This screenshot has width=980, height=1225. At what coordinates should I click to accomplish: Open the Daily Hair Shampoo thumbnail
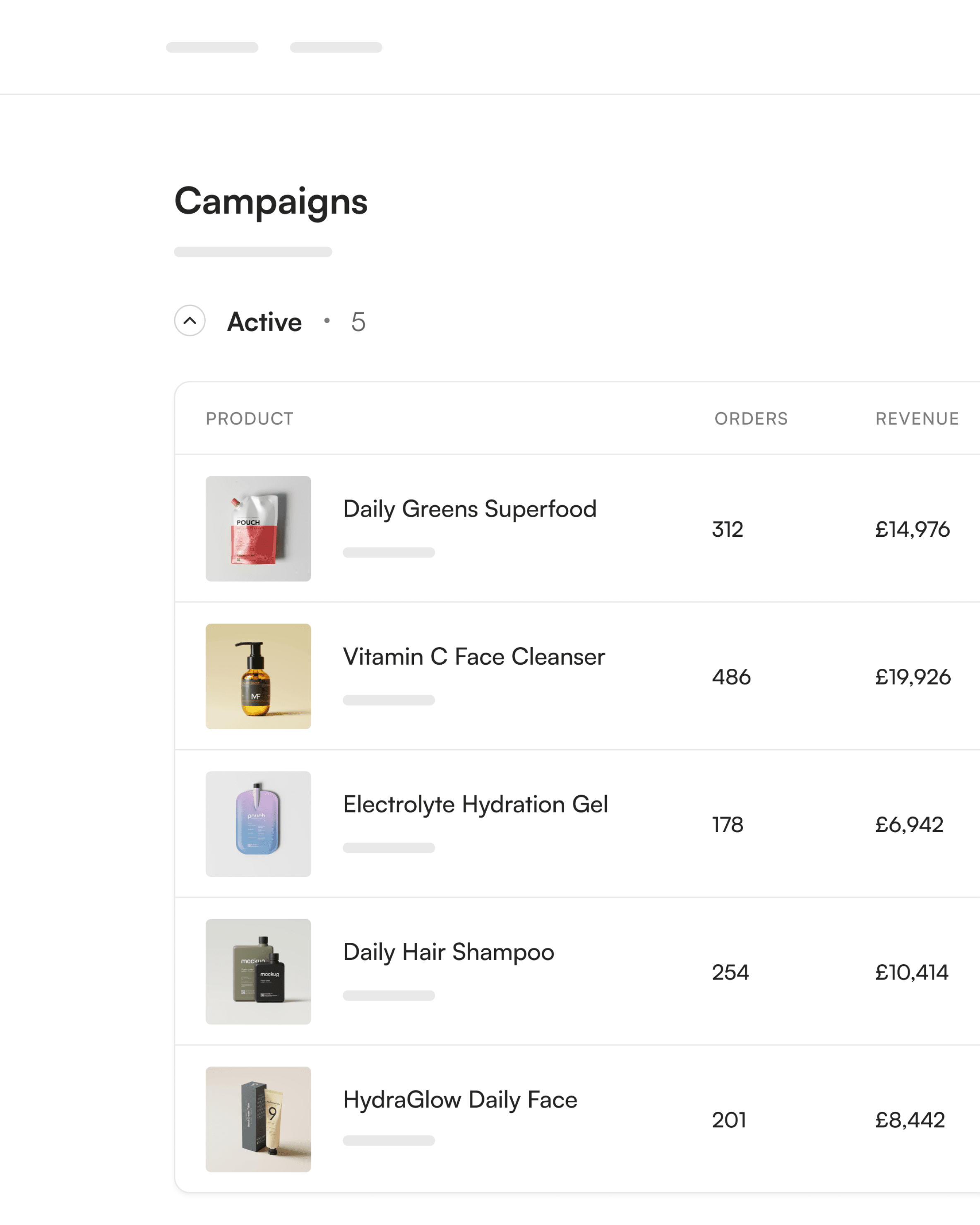click(258, 972)
